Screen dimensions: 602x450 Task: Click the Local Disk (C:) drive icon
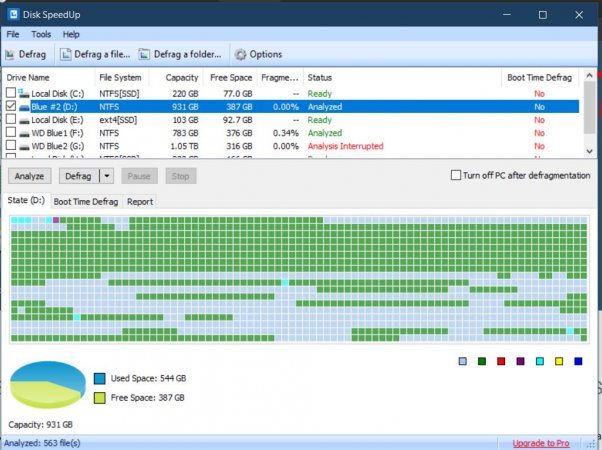24,93
